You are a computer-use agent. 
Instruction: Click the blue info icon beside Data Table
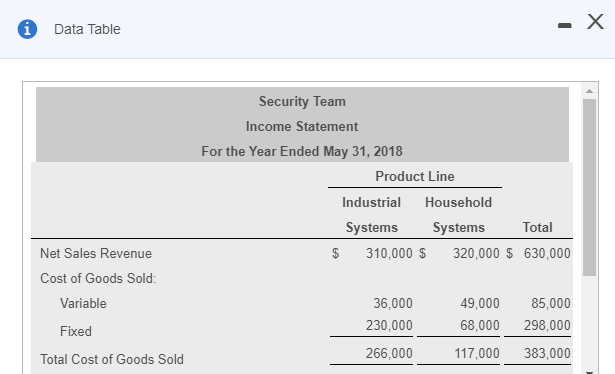point(27,29)
